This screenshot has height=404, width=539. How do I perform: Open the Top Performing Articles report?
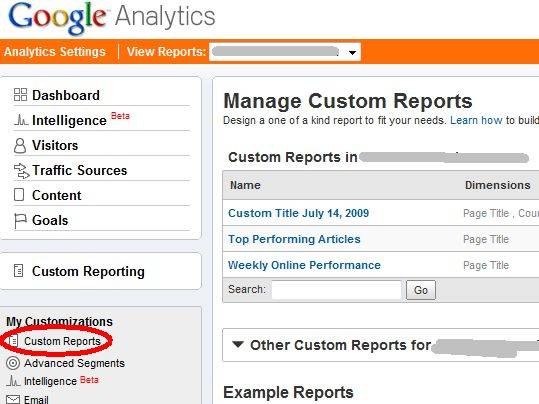[294, 239]
